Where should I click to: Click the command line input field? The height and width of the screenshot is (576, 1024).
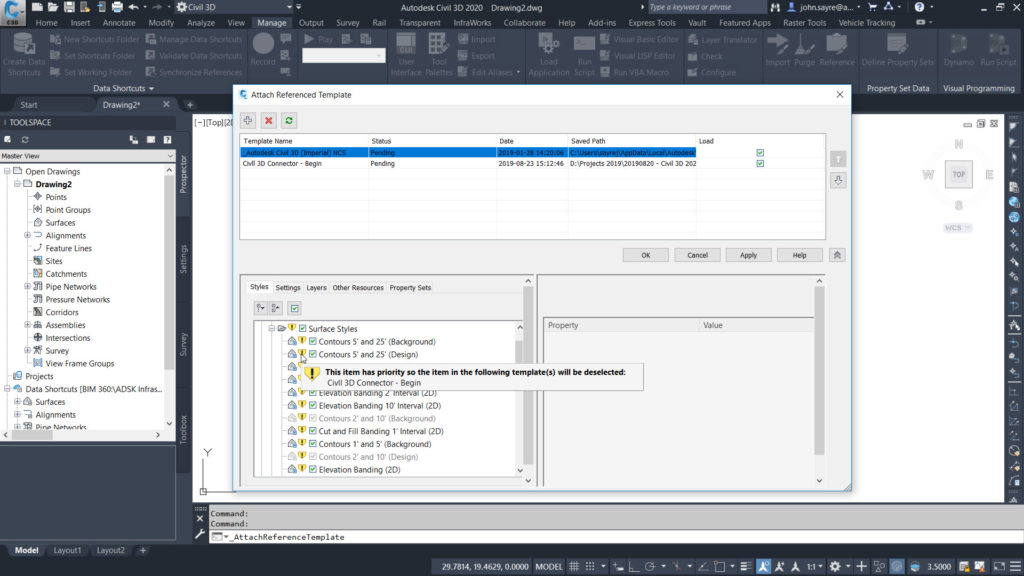coord(614,537)
